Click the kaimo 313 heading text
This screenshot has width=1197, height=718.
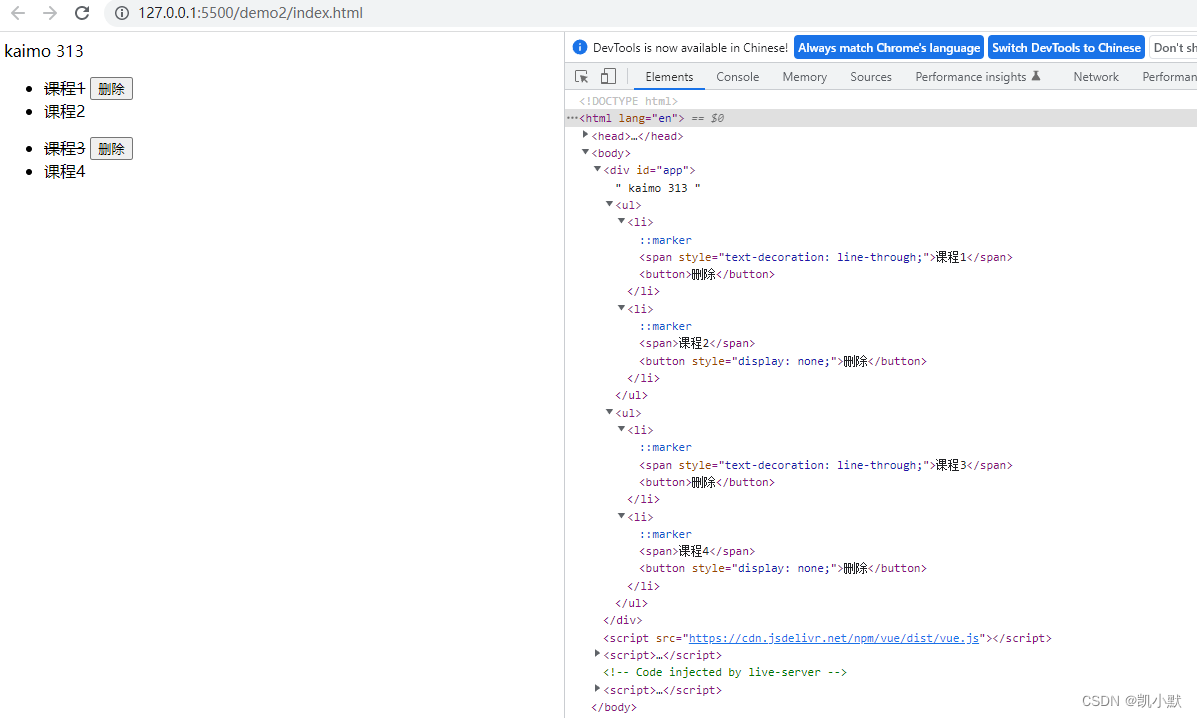click(x=44, y=51)
